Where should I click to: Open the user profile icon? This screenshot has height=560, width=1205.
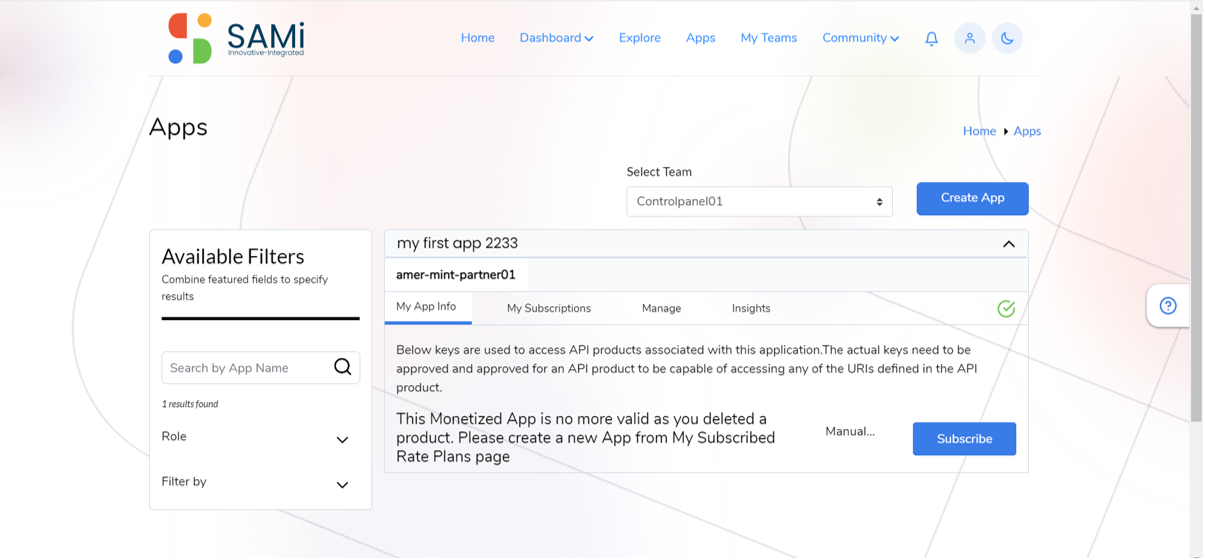tap(969, 38)
